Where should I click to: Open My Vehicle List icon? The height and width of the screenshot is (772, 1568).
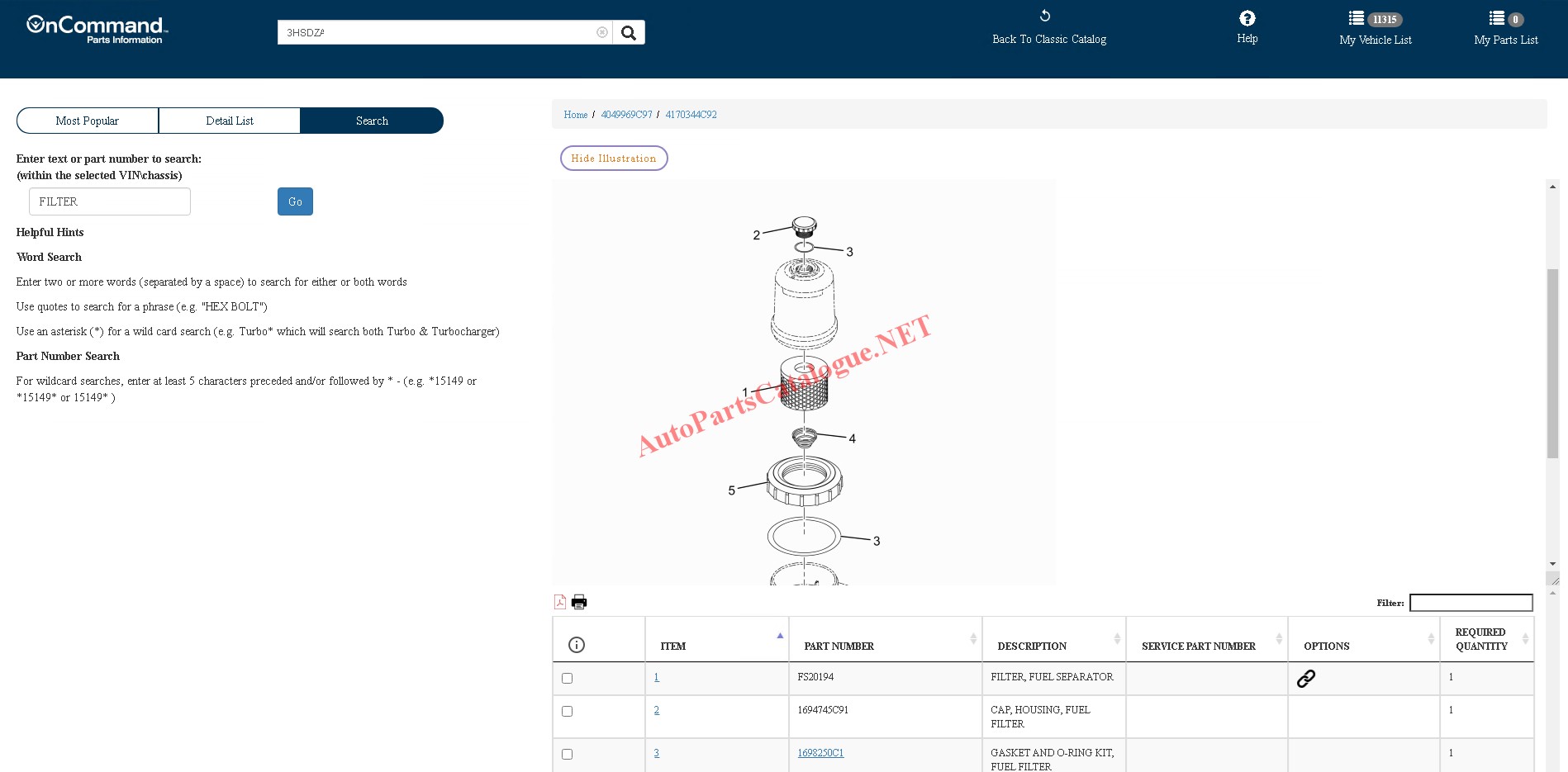[1357, 18]
